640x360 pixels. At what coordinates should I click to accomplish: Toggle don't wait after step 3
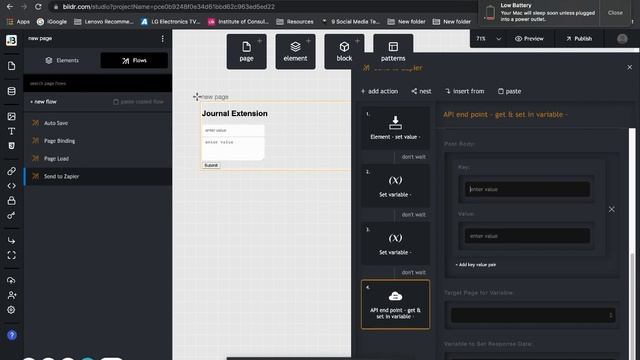[x=413, y=273]
